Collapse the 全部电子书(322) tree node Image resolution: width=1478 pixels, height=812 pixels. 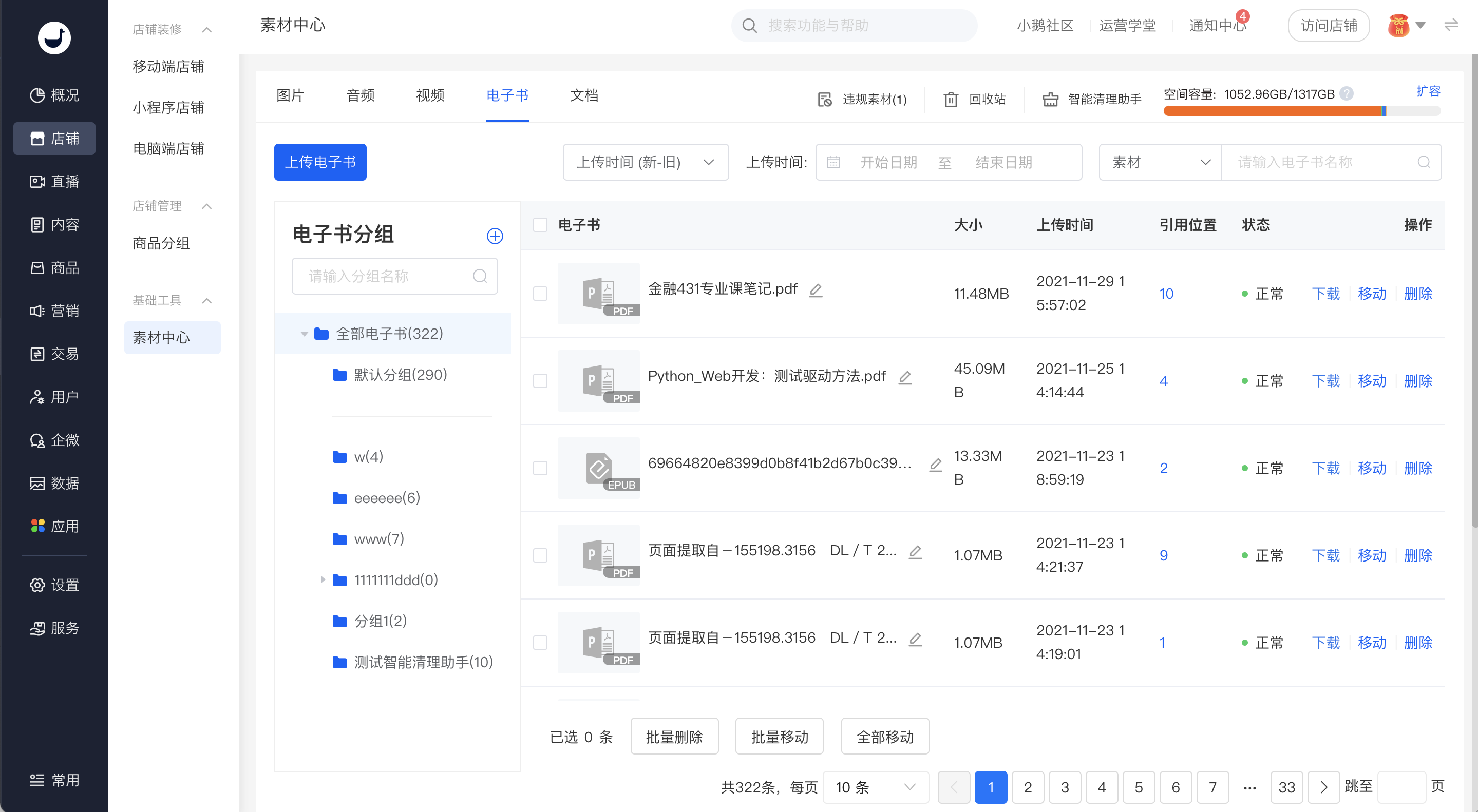[x=304, y=334]
